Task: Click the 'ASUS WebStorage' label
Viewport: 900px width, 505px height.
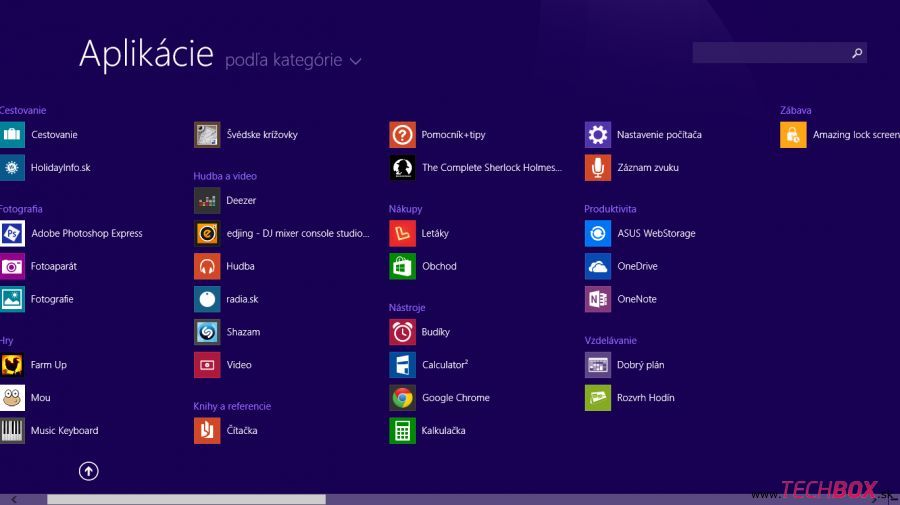Action: point(656,234)
